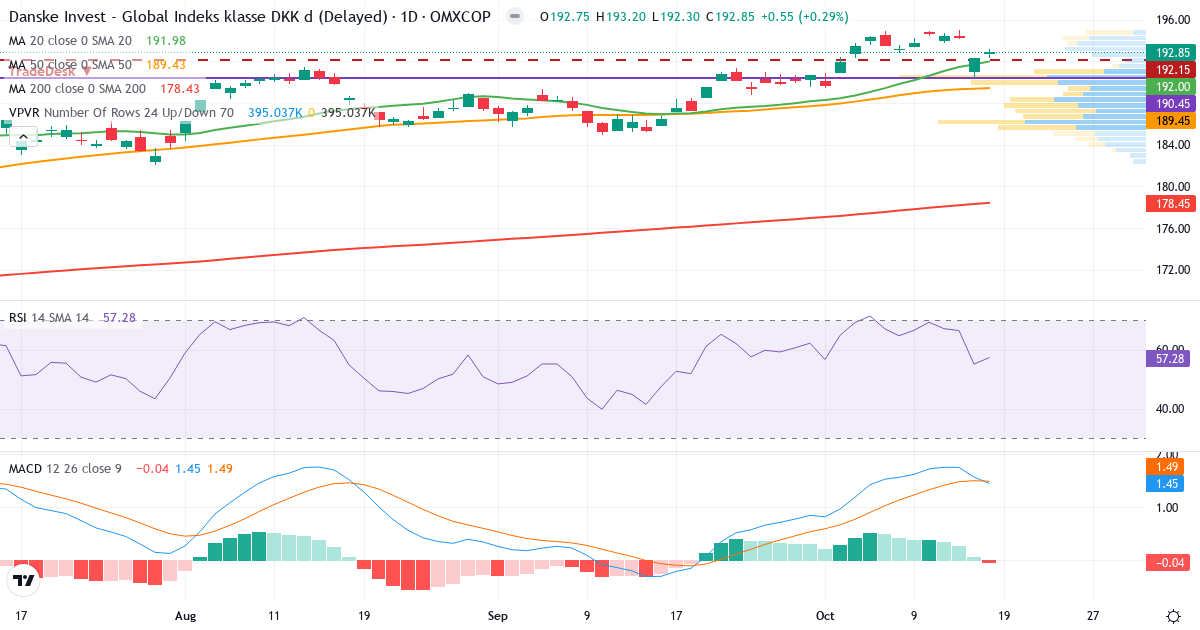Image resolution: width=1200 pixels, height=630 pixels.
Task: Open chart settings gear icon
Action: 1172,616
